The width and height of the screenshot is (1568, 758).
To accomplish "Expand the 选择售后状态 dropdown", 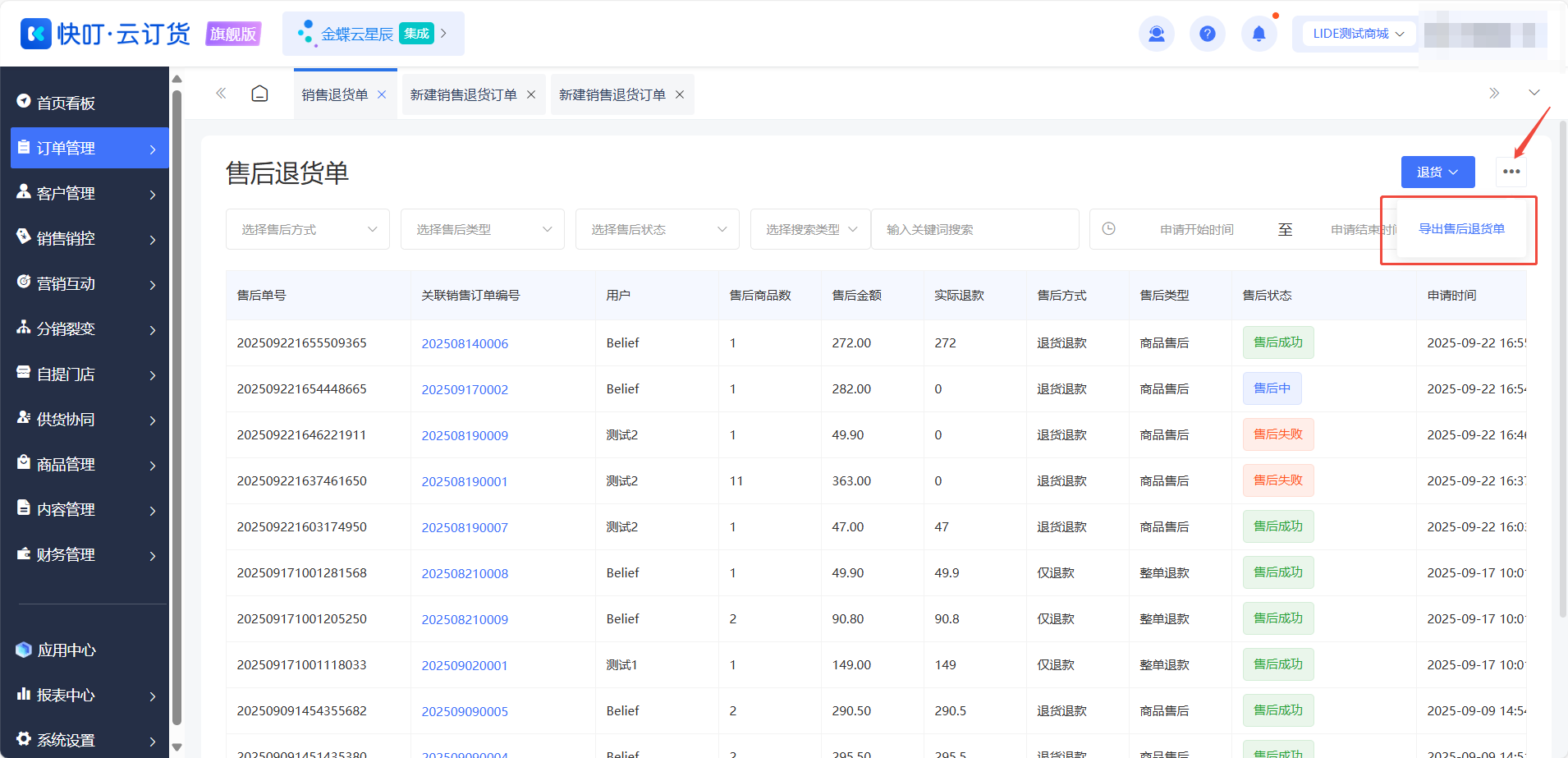I will click(x=658, y=229).
